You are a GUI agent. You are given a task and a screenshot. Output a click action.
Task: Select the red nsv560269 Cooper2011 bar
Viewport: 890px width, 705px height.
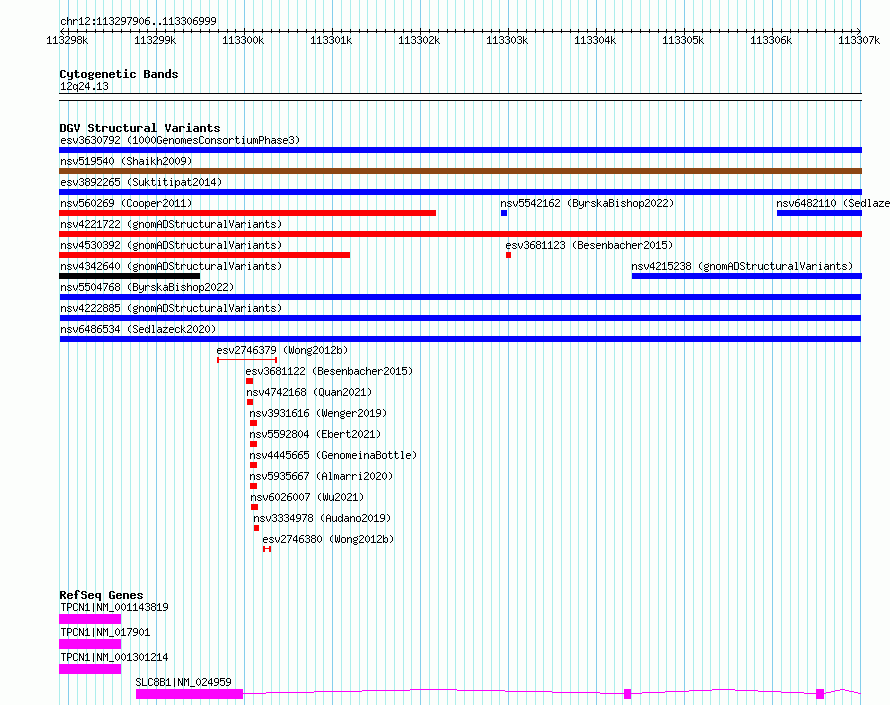point(247,213)
